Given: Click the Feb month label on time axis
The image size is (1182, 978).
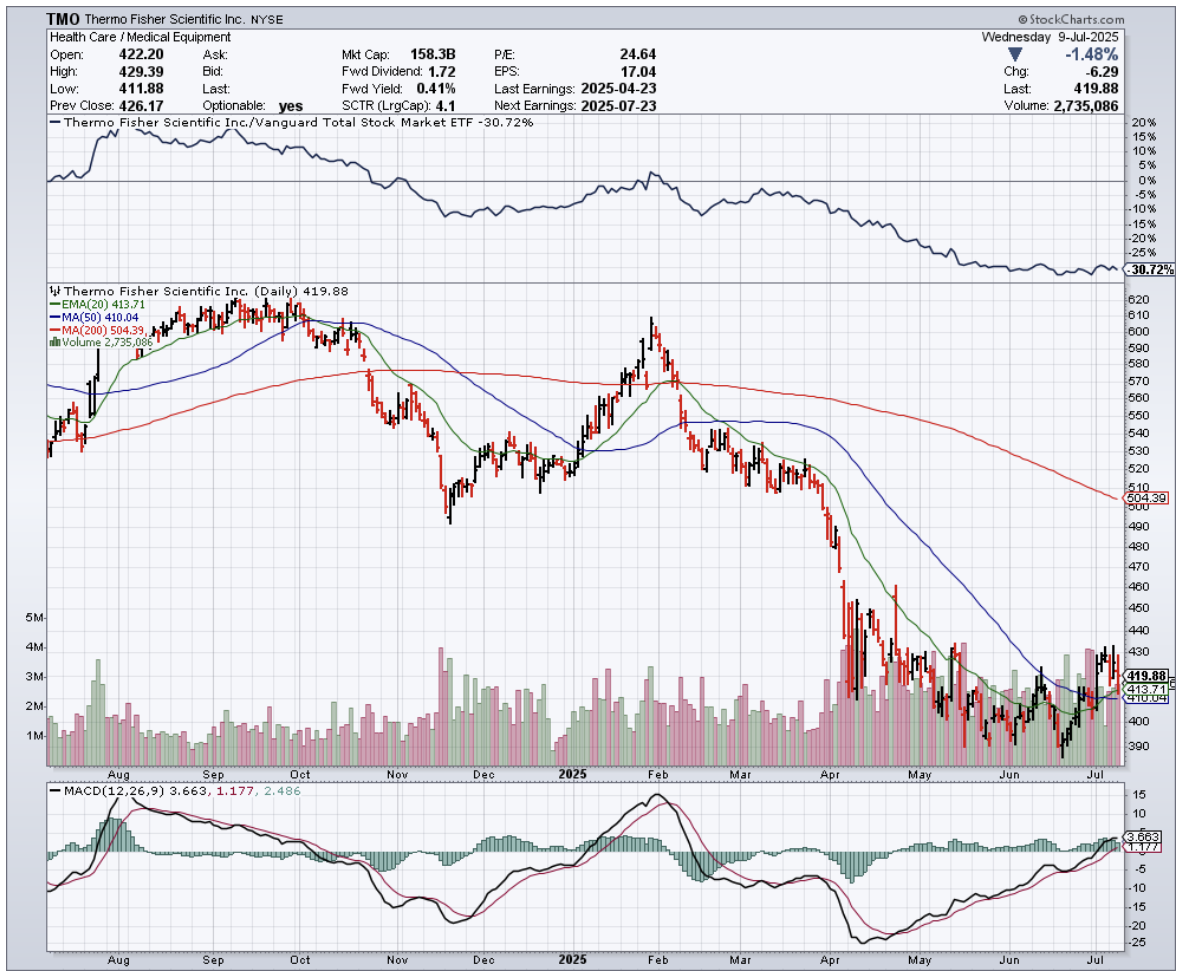Looking at the screenshot, I should coord(656,773).
